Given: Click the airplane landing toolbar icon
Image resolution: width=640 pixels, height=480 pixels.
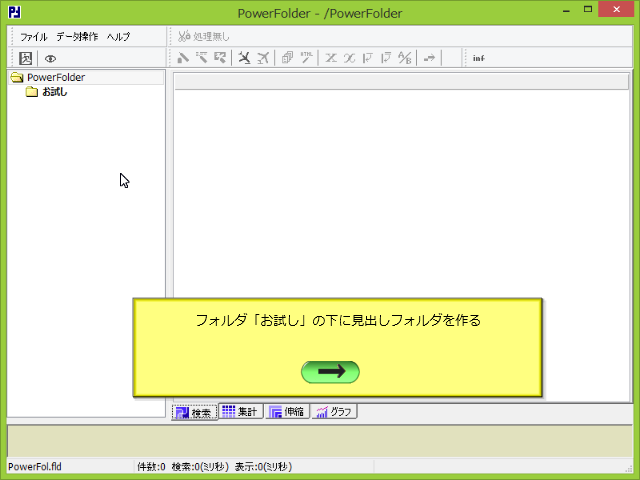Looking at the screenshot, I should pos(244,58).
